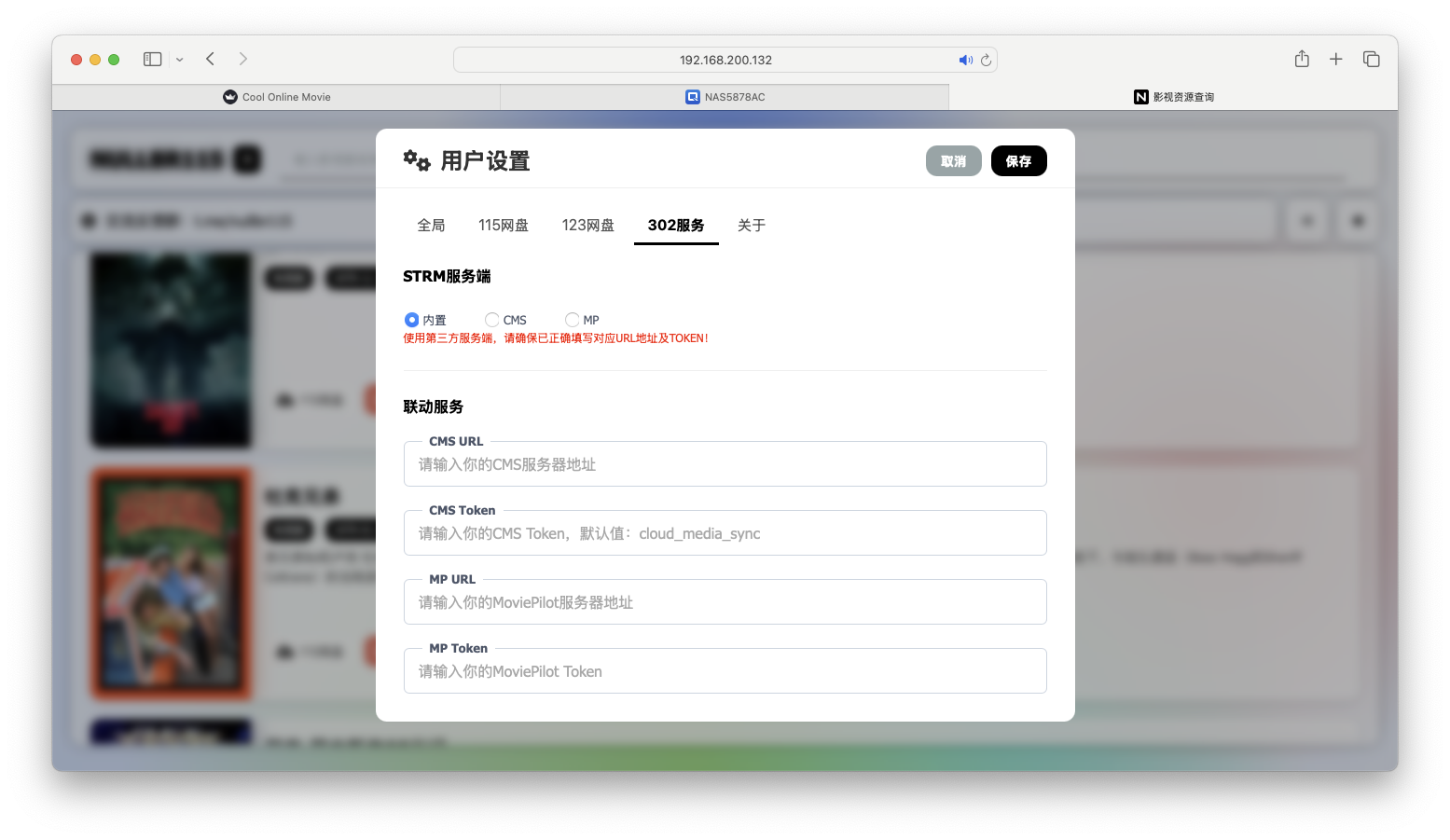Select the 内置 STRM service option
This screenshot has height=840, width=1450.
[x=411, y=320]
